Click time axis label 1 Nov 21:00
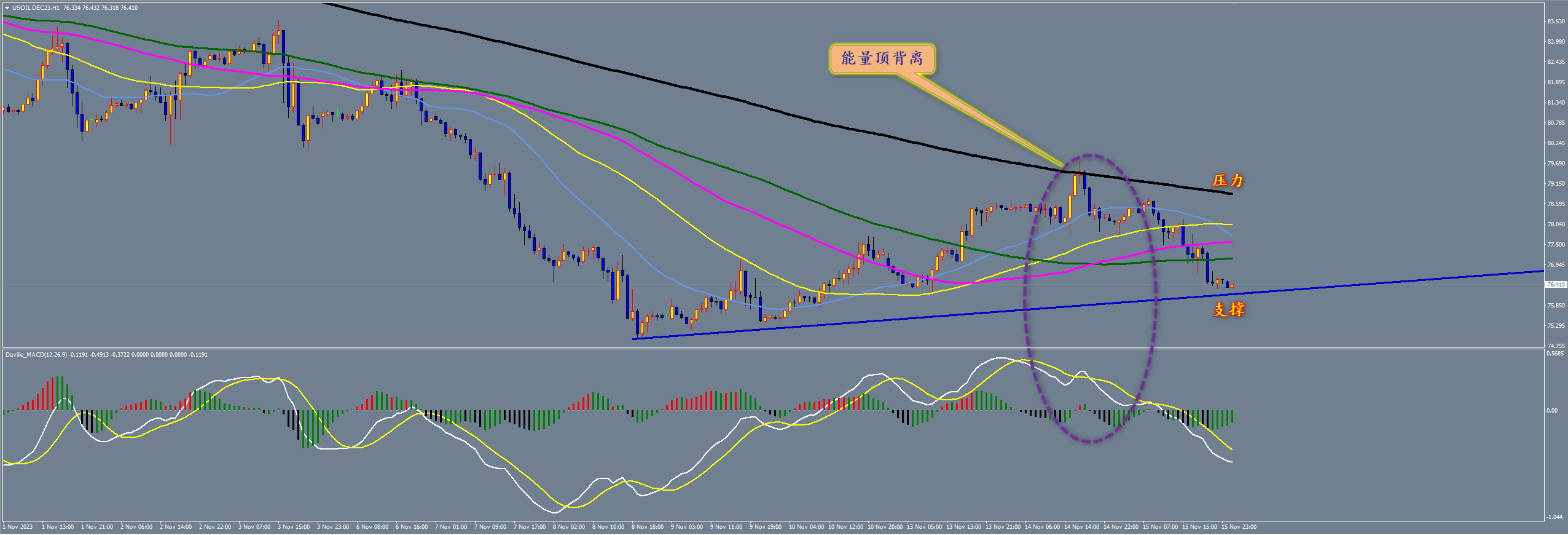1568x535 pixels. [x=97, y=527]
